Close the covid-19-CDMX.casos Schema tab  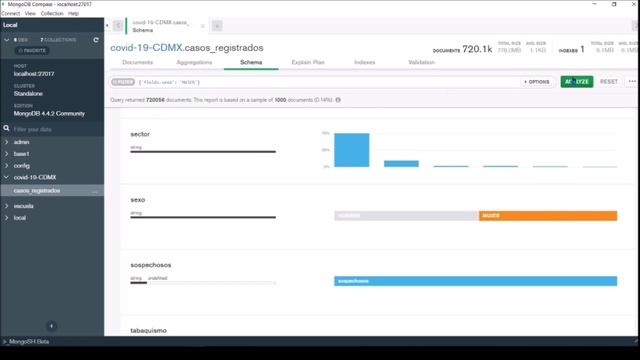pyautogui.click(x=202, y=26)
